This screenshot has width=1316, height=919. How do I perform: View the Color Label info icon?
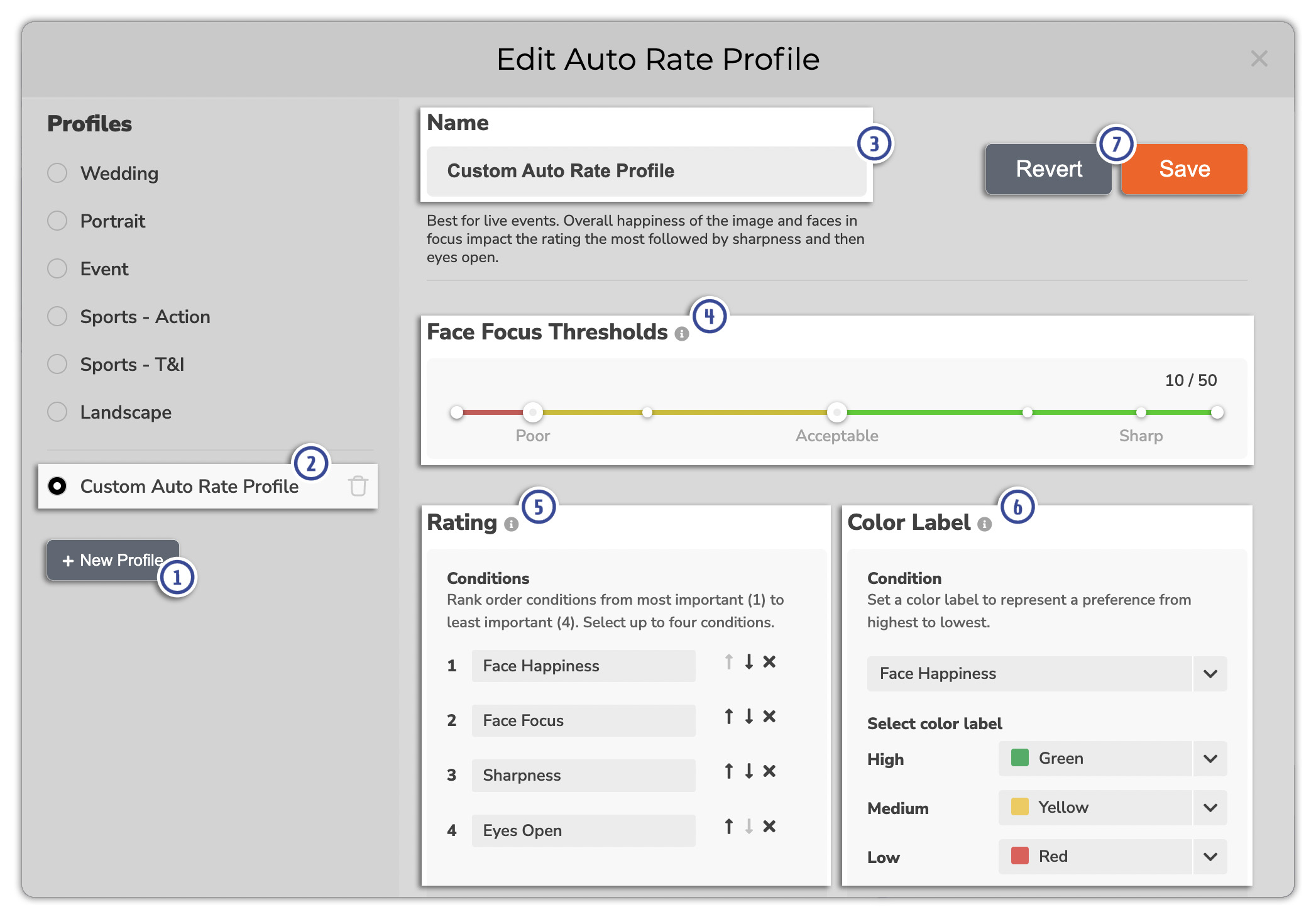click(x=984, y=525)
